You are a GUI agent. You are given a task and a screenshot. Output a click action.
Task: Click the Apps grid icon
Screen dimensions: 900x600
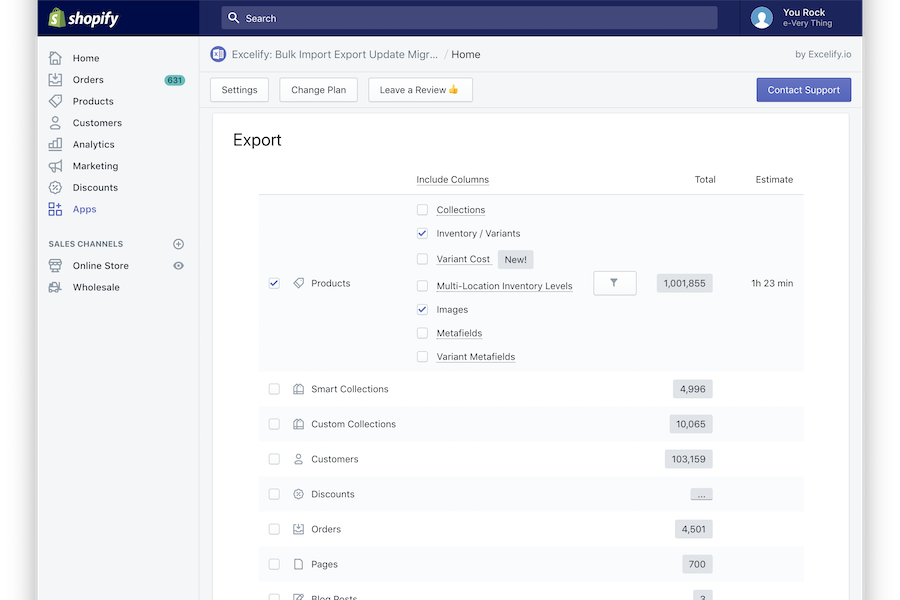tap(55, 209)
